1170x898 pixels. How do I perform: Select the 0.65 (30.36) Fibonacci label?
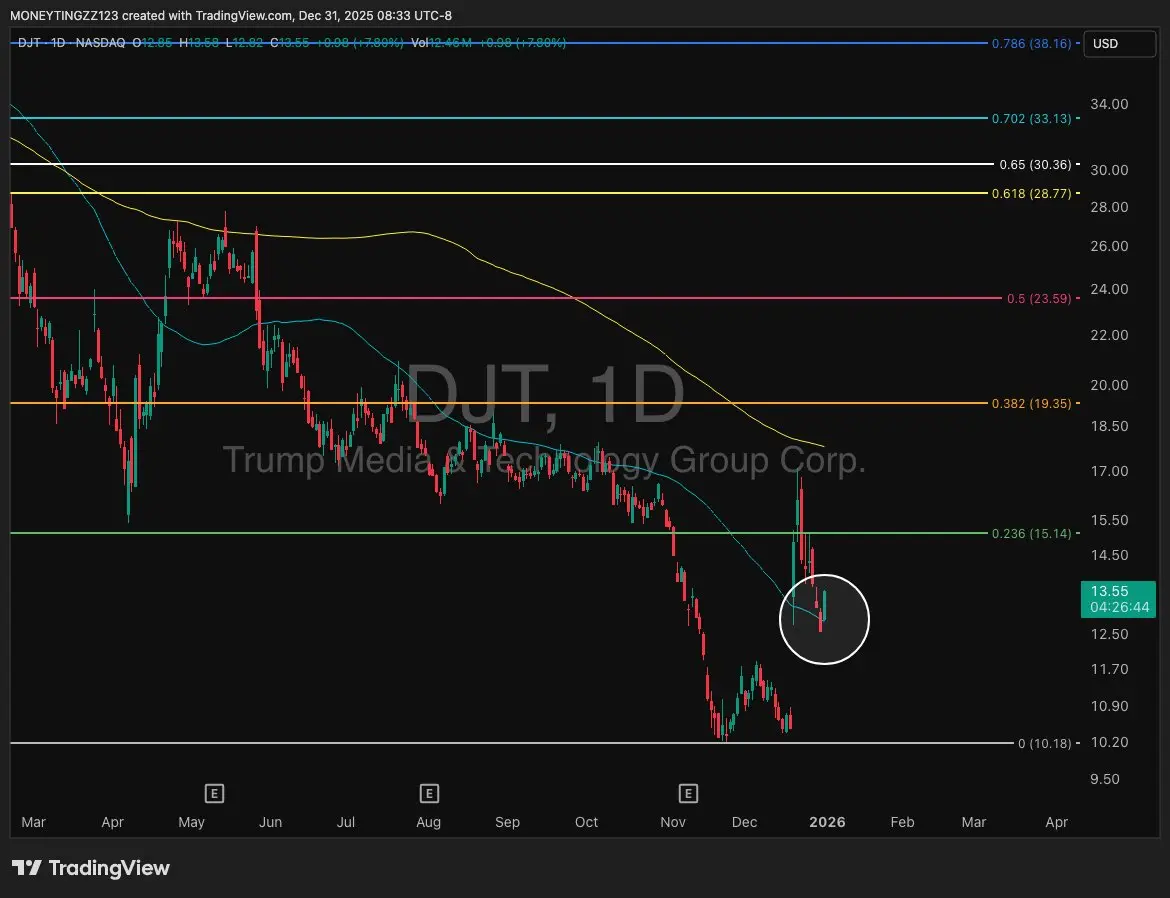pyautogui.click(x=1035, y=164)
